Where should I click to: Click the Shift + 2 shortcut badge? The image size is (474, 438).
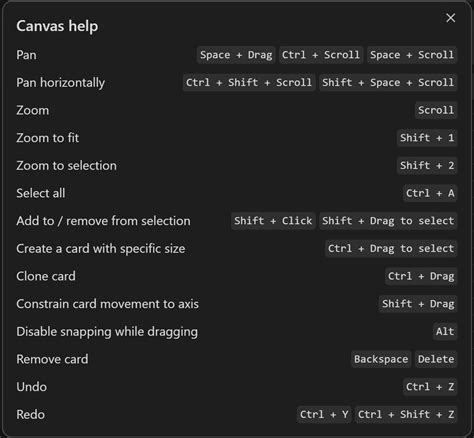click(427, 166)
